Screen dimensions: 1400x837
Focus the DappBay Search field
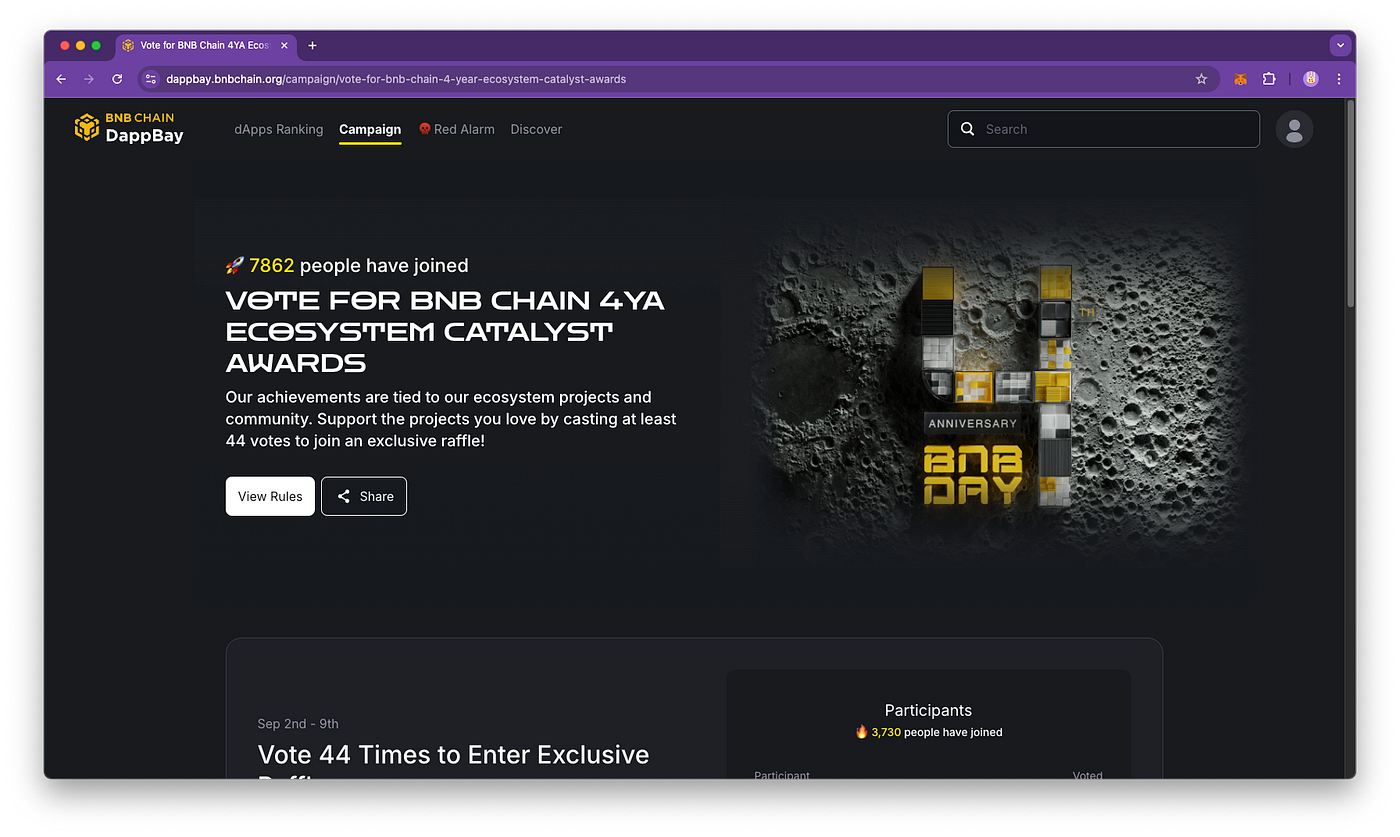1103,129
